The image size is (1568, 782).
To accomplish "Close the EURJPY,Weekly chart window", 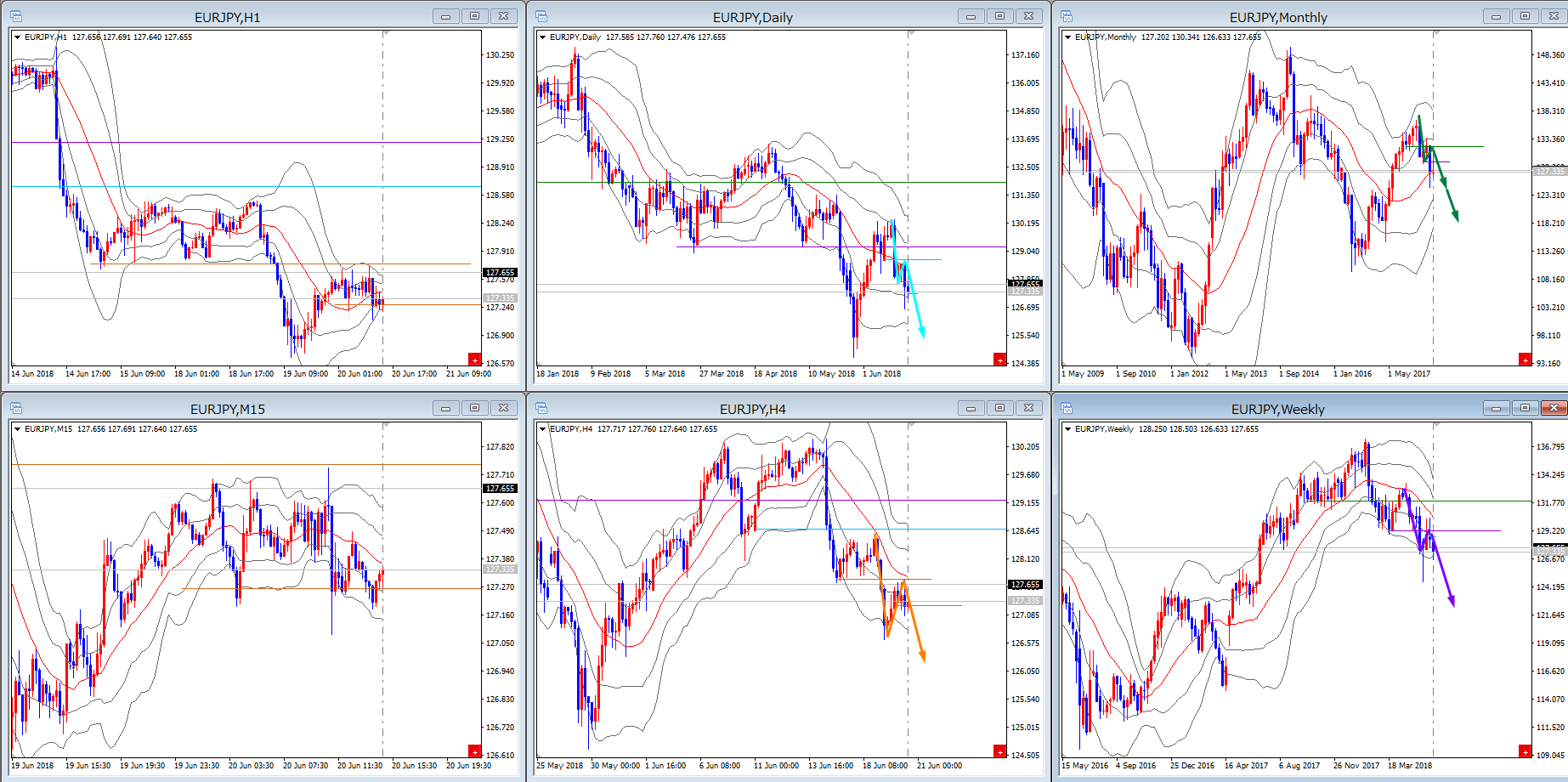I will pyautogui.click(x=1554, y=408).
